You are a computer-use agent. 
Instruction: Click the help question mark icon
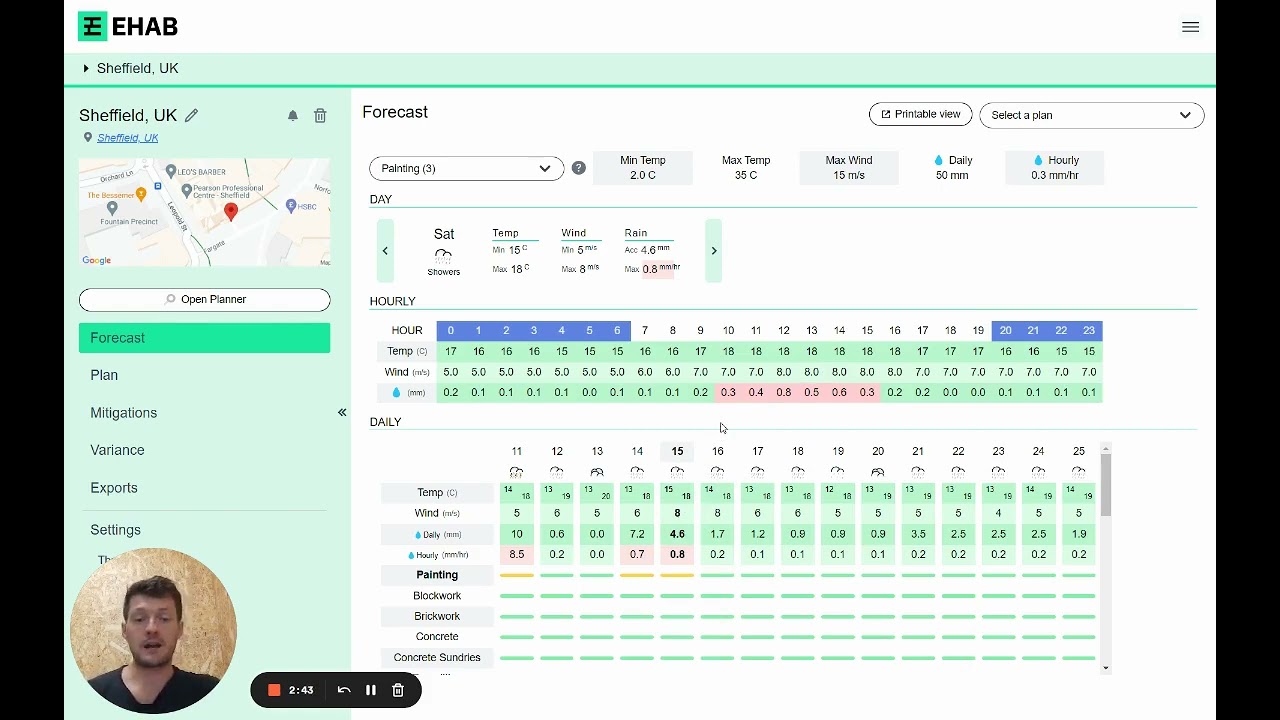pyautogui.click(x=579, y=168)
